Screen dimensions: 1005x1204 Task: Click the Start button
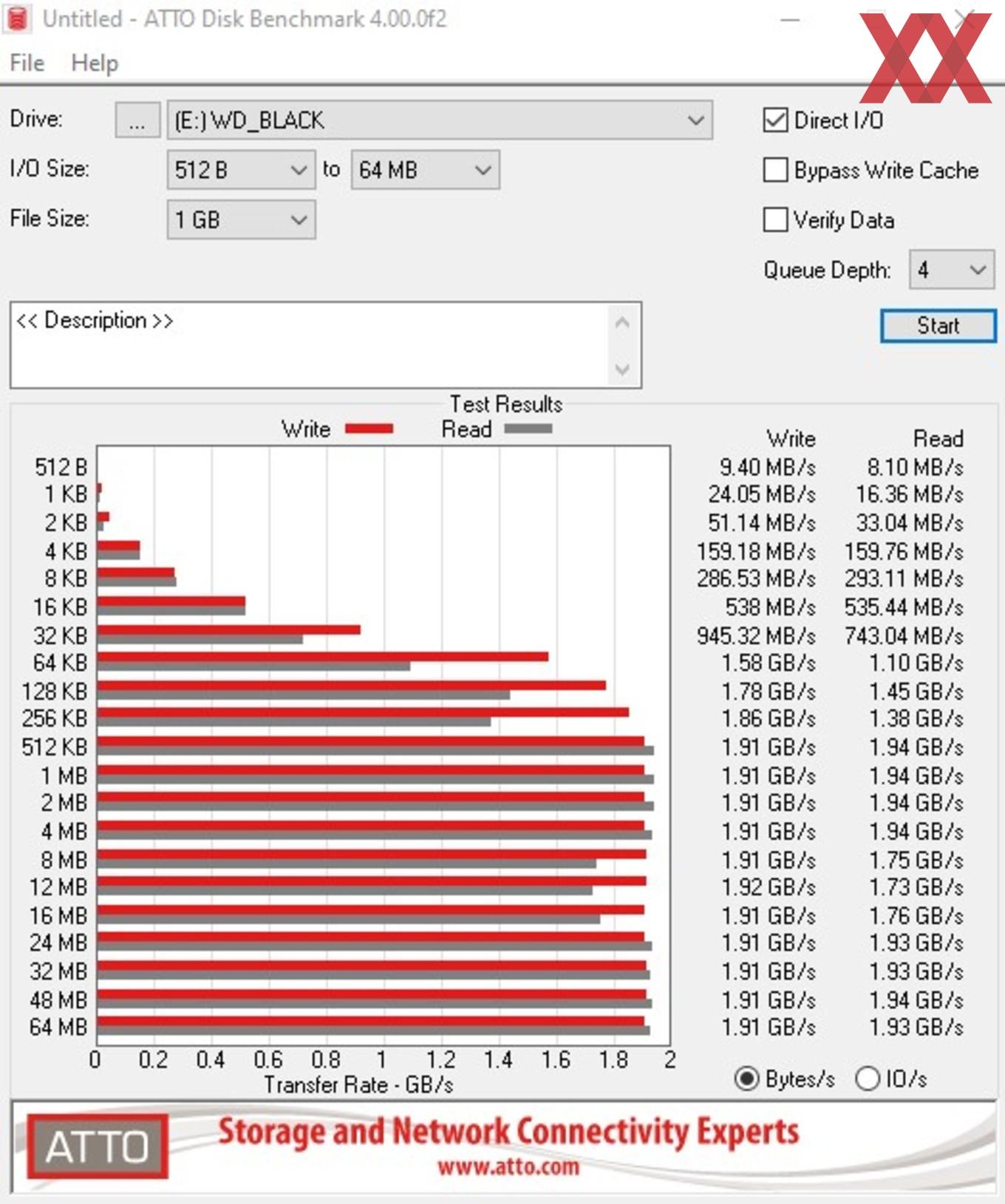pyautogui.click(x=938, y=326)
